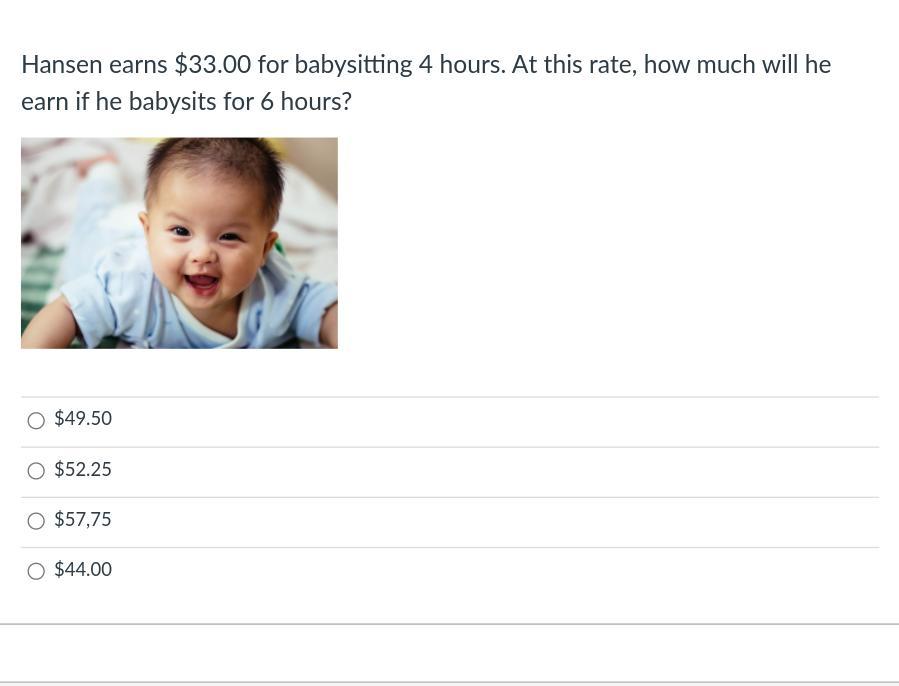Screen dimensions: 899x686
Task: Mark the $57,75 radio button
Action: pos(36,521)
